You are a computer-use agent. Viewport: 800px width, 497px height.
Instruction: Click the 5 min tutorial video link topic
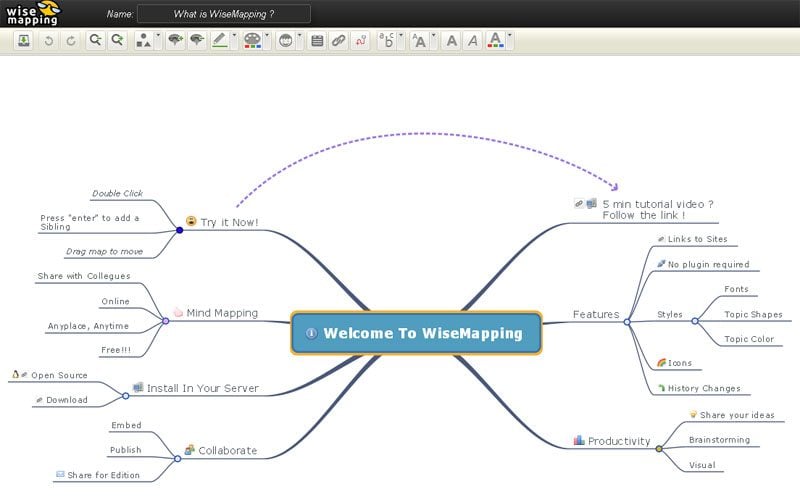click(657, 209)
